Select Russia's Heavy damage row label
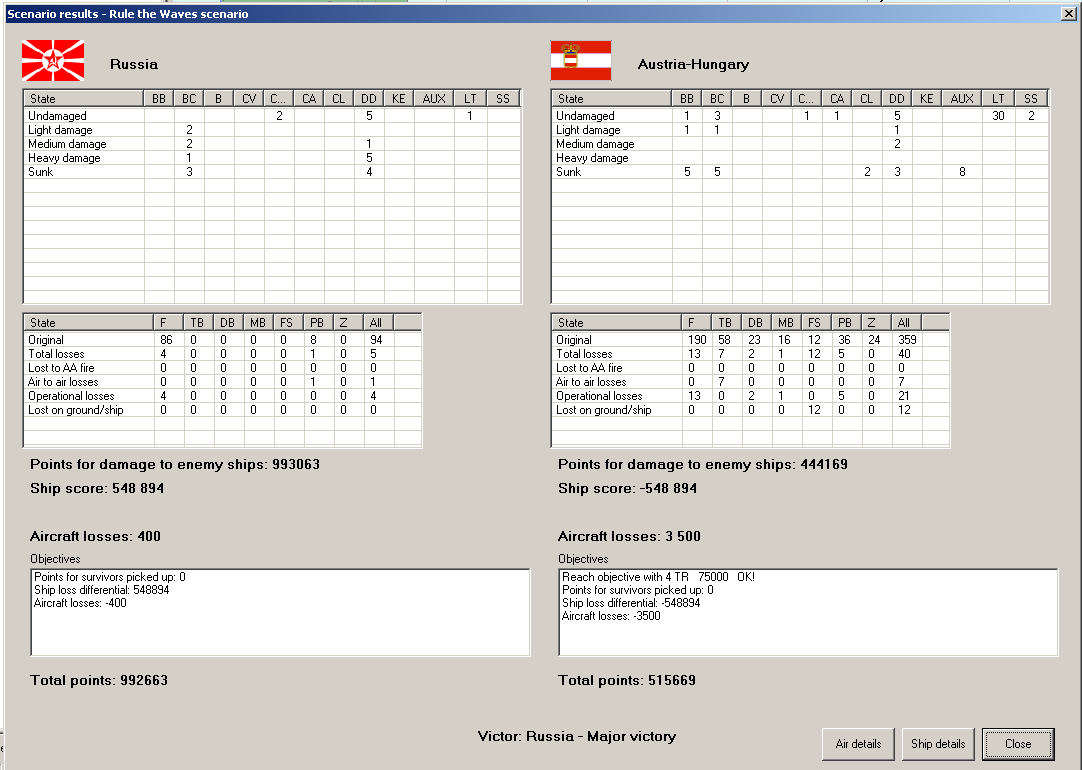This screenshot has width=1082, height=770. click(x=64, y=158)
